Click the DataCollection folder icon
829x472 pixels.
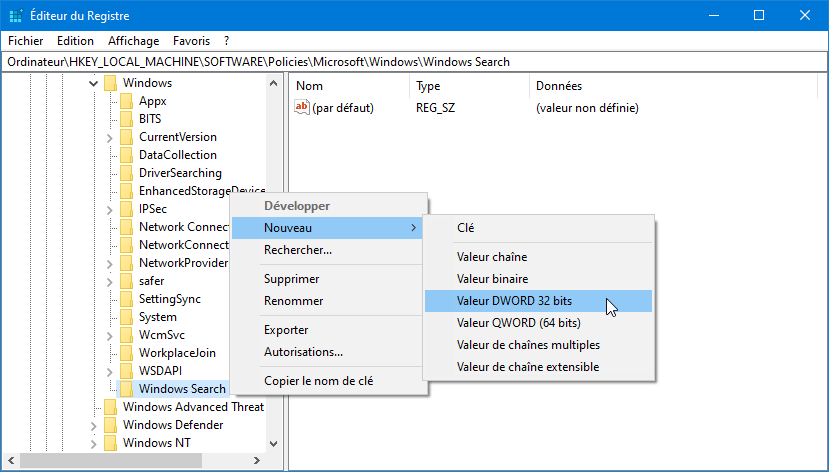point(126,155)
